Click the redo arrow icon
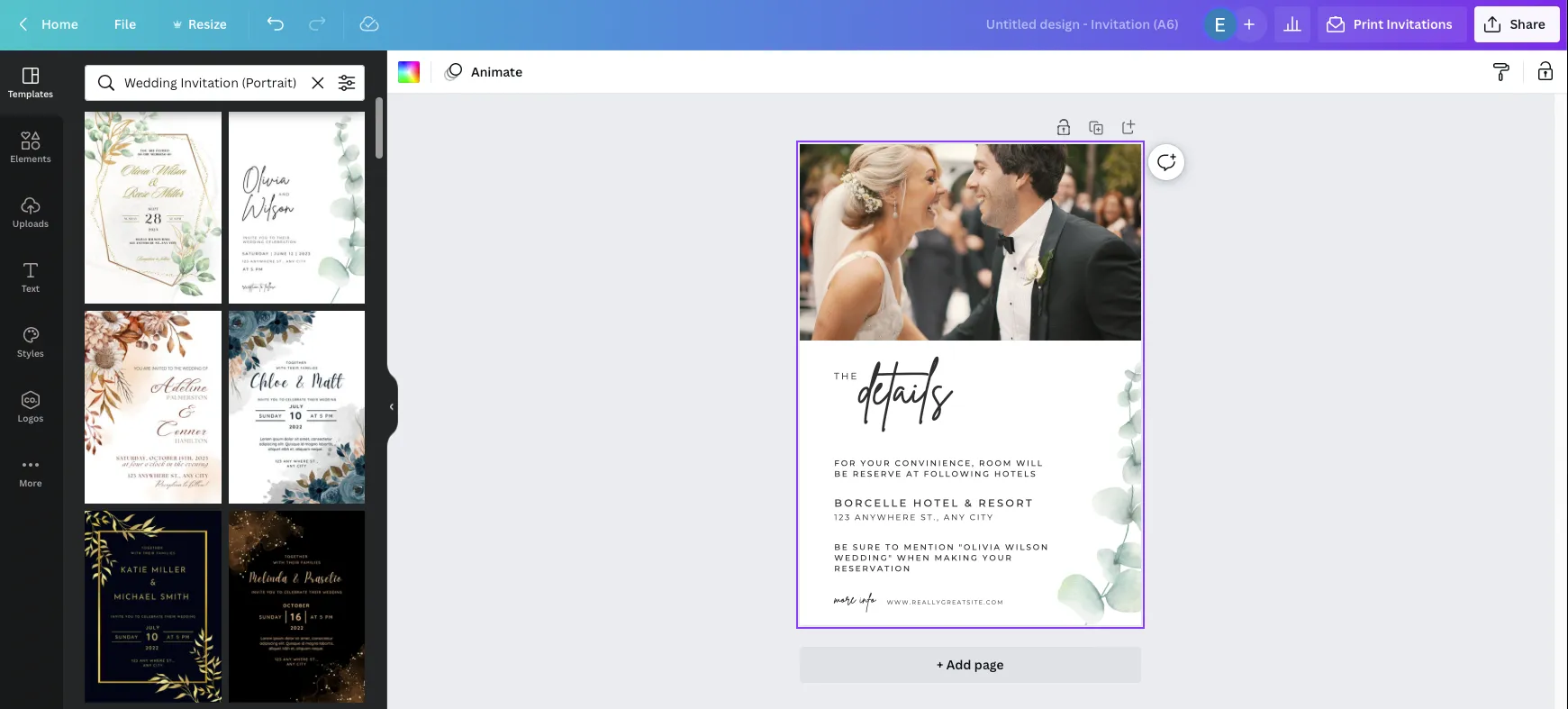The width and height of the screenshot is (1568, 709). coord(317,24)
